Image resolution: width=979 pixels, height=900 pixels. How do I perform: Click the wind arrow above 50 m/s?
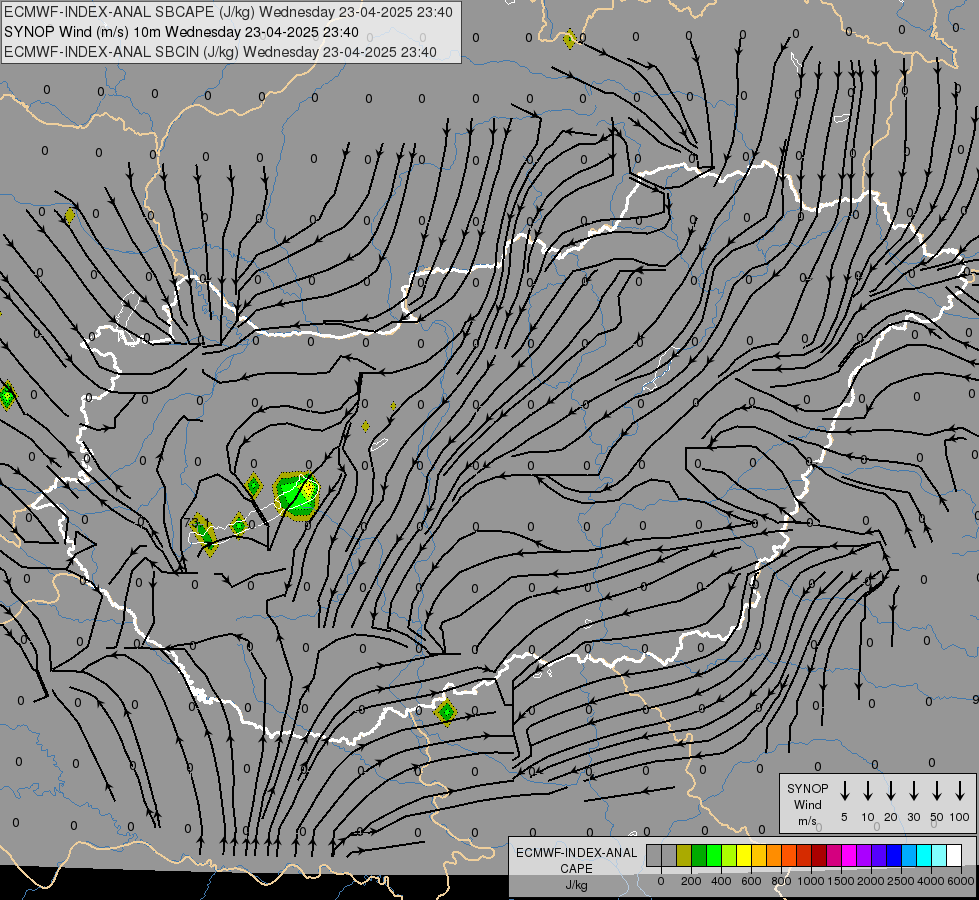[x=937, y=790]
